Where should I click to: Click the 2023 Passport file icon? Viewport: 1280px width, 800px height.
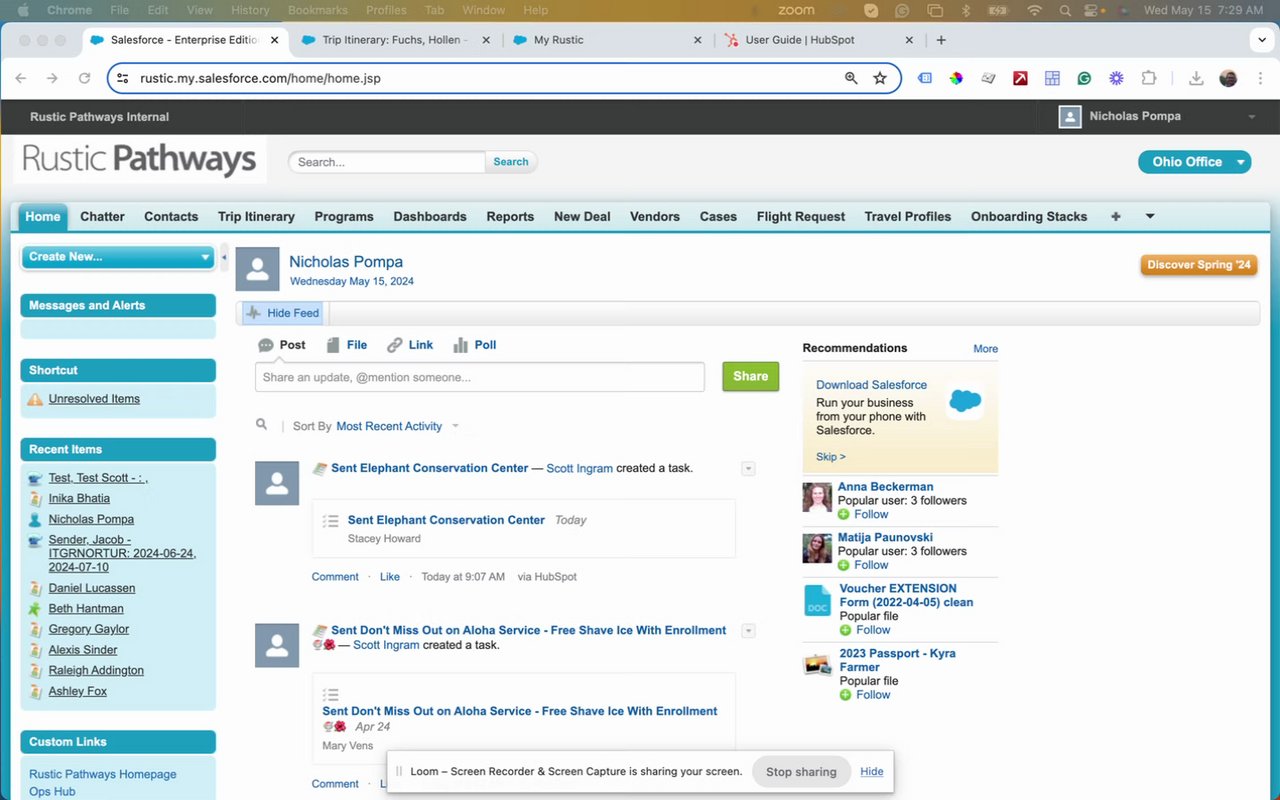click(x=817, y=664)
